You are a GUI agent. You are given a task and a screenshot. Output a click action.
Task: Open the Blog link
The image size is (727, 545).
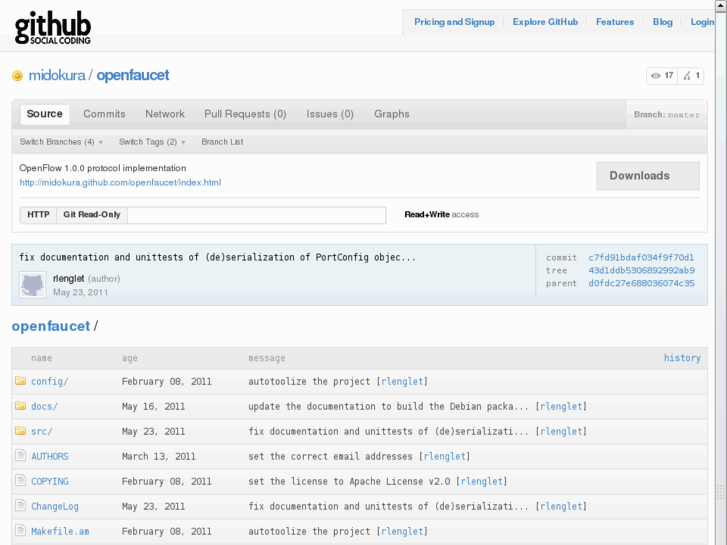[x=663, y=22]
